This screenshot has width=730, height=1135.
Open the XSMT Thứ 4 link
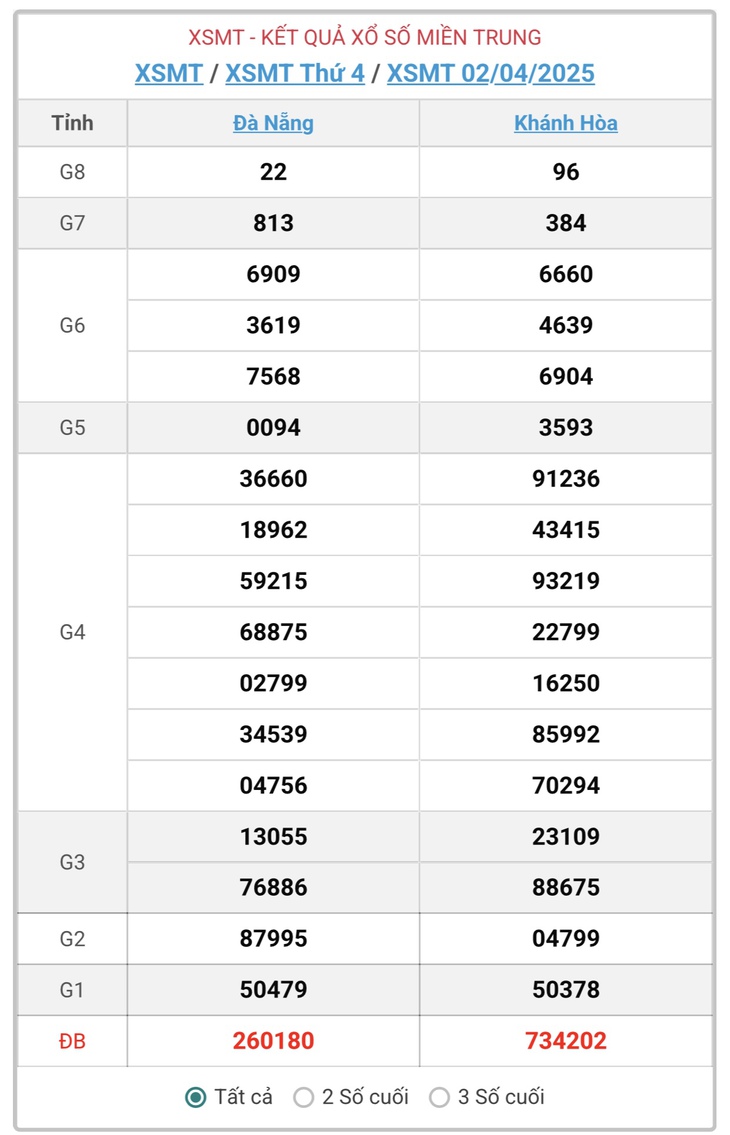click(x=295, y=73)
